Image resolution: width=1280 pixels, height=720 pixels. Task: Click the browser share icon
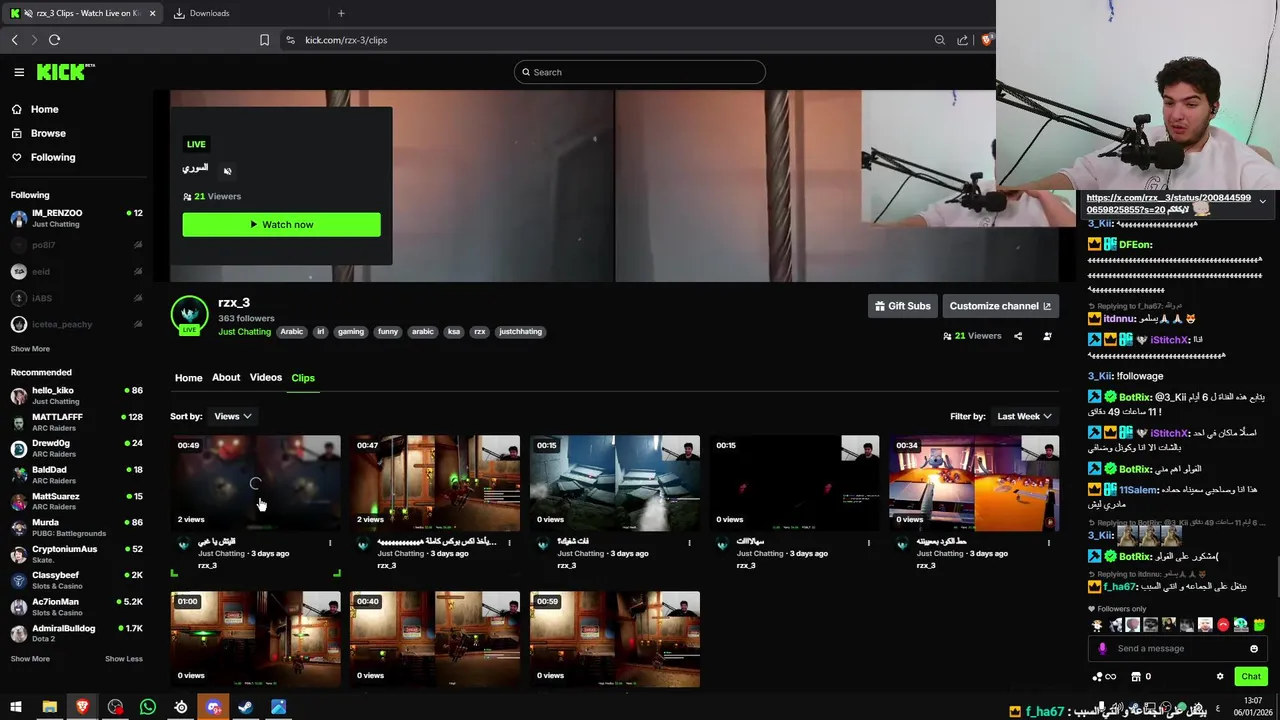[x=962, y=40]
